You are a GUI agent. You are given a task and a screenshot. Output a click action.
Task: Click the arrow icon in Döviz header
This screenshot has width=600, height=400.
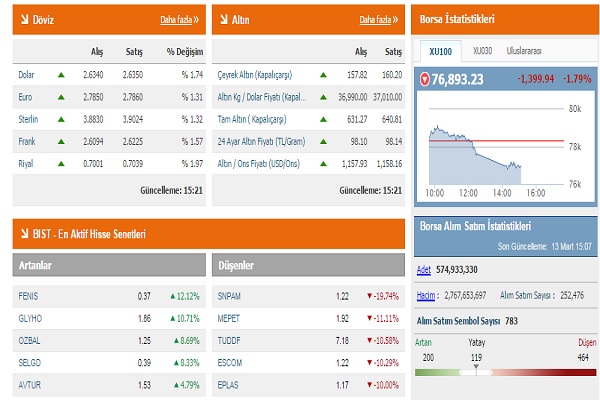24,19
